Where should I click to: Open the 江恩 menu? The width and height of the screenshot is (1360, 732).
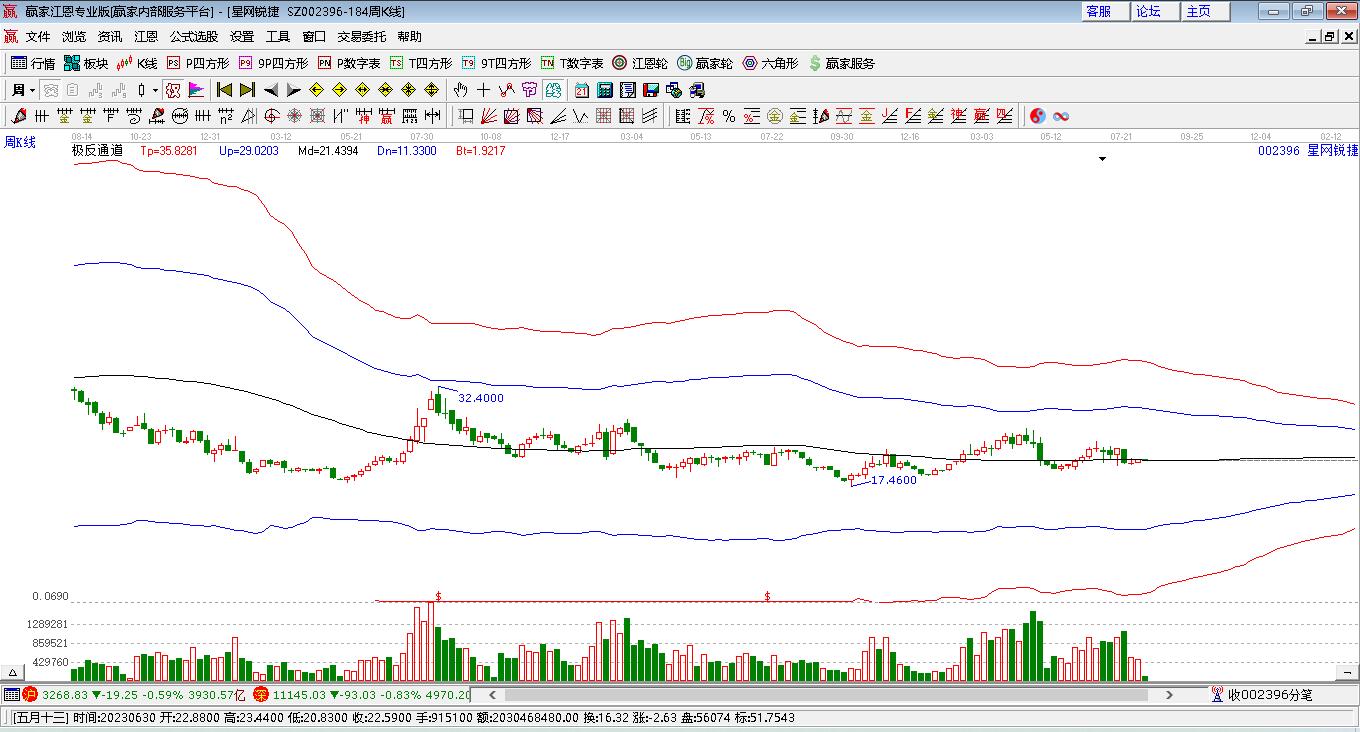pos(146,36)
